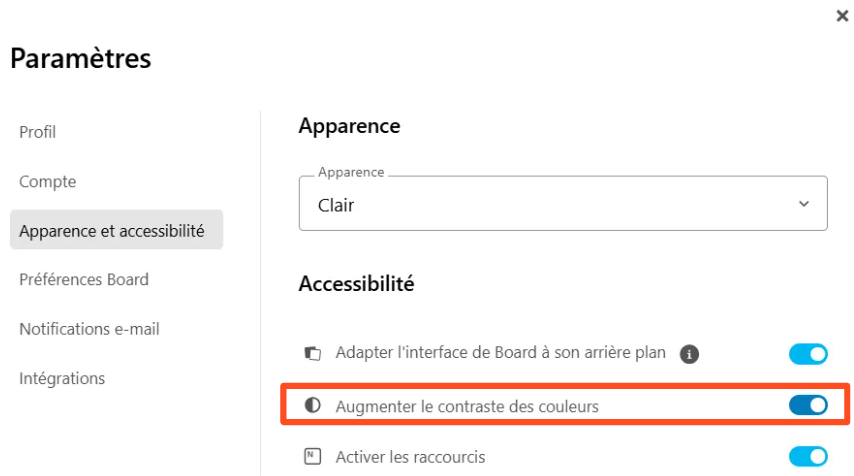
Task: Click the Activer les raccourcis keyboard icon
Action: tap(313, 457)
